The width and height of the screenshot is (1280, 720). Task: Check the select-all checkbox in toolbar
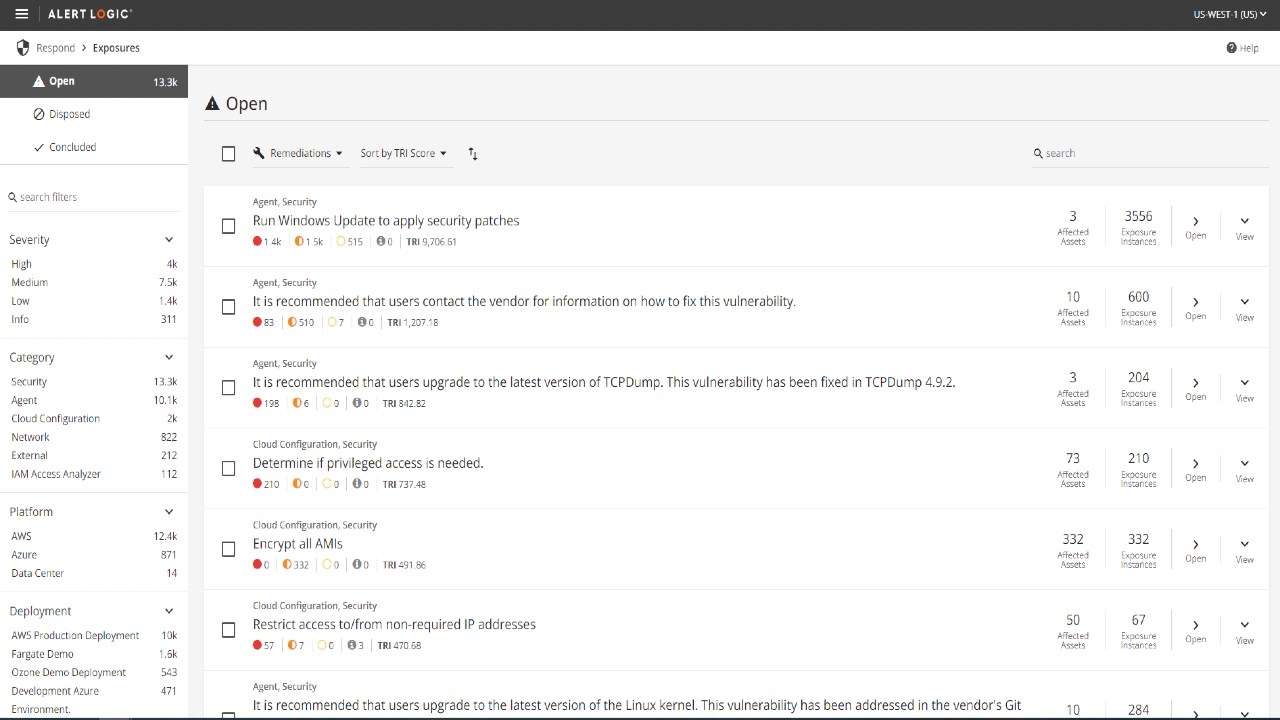coord(229,154)
